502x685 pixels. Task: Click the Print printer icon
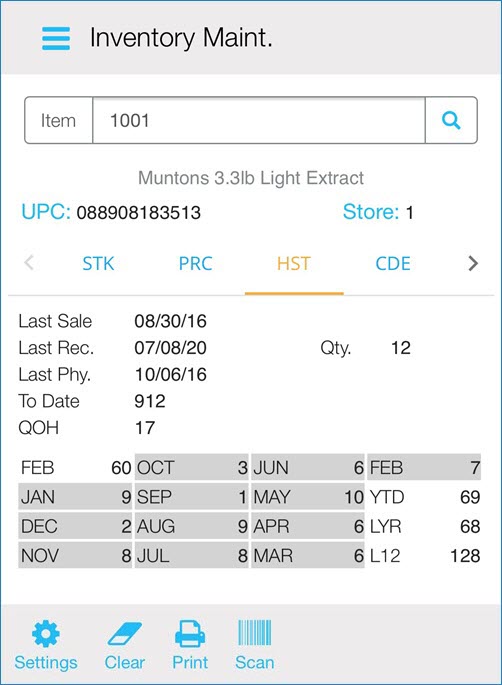coord(190,633)
